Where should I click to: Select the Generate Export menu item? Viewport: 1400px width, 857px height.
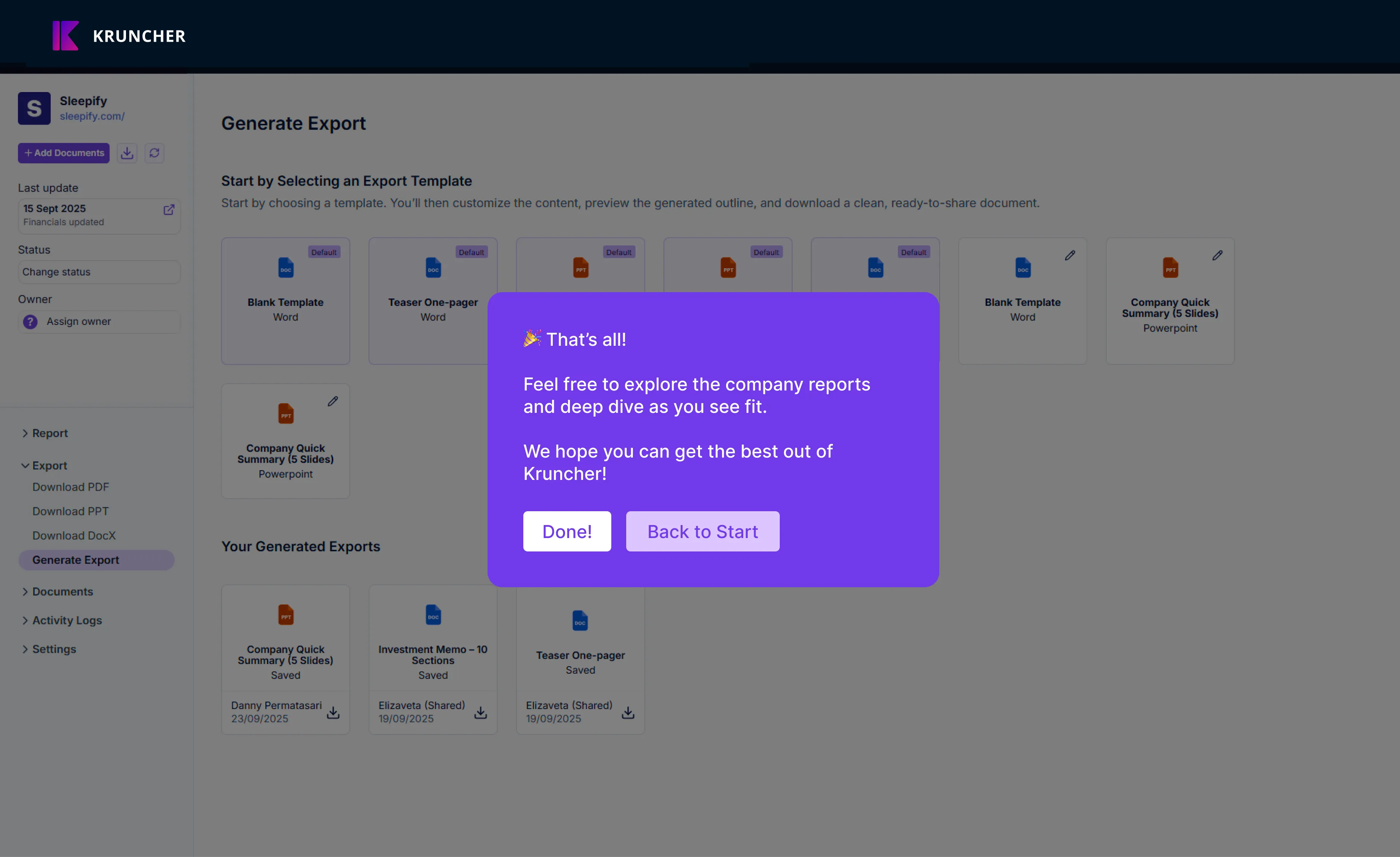pyautogui.click(x=76, y=560)
